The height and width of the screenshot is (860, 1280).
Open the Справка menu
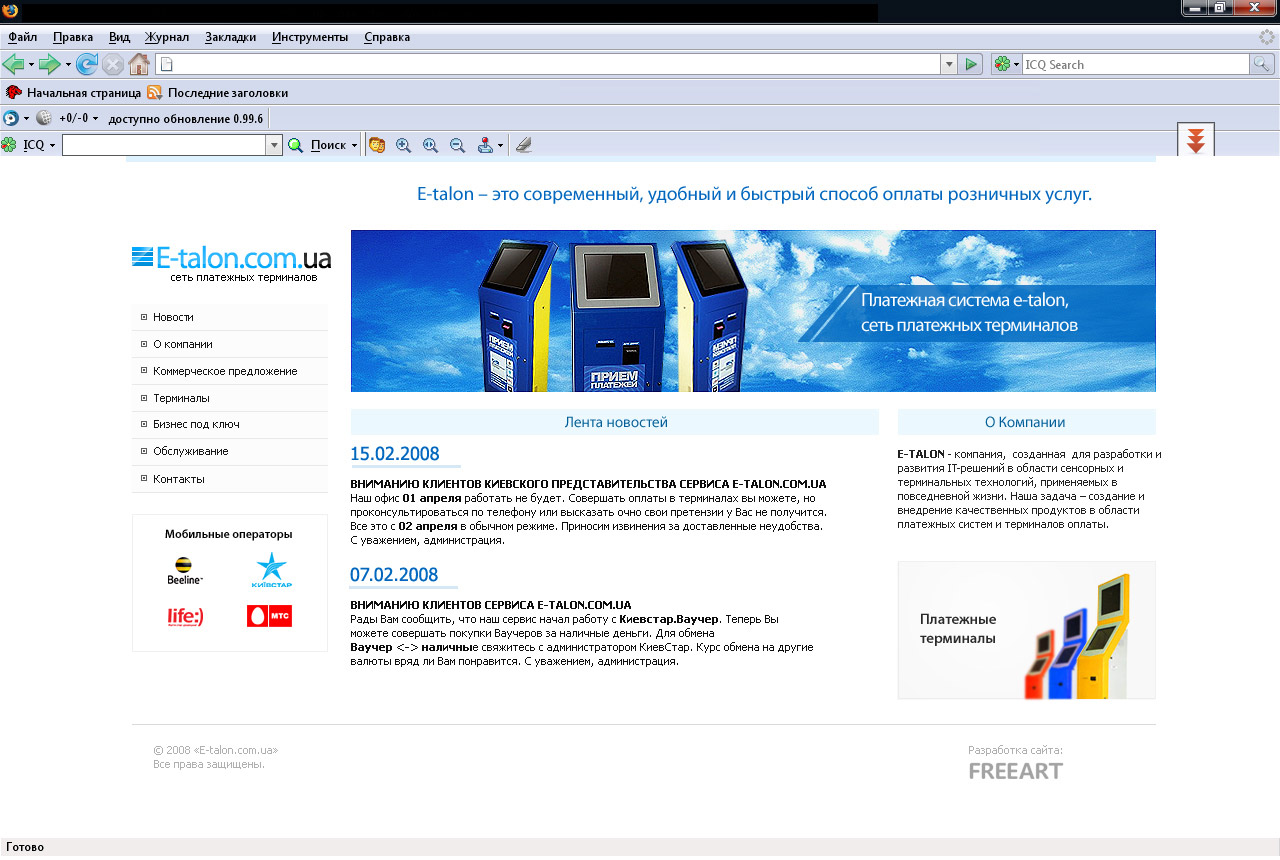[387, 37]
